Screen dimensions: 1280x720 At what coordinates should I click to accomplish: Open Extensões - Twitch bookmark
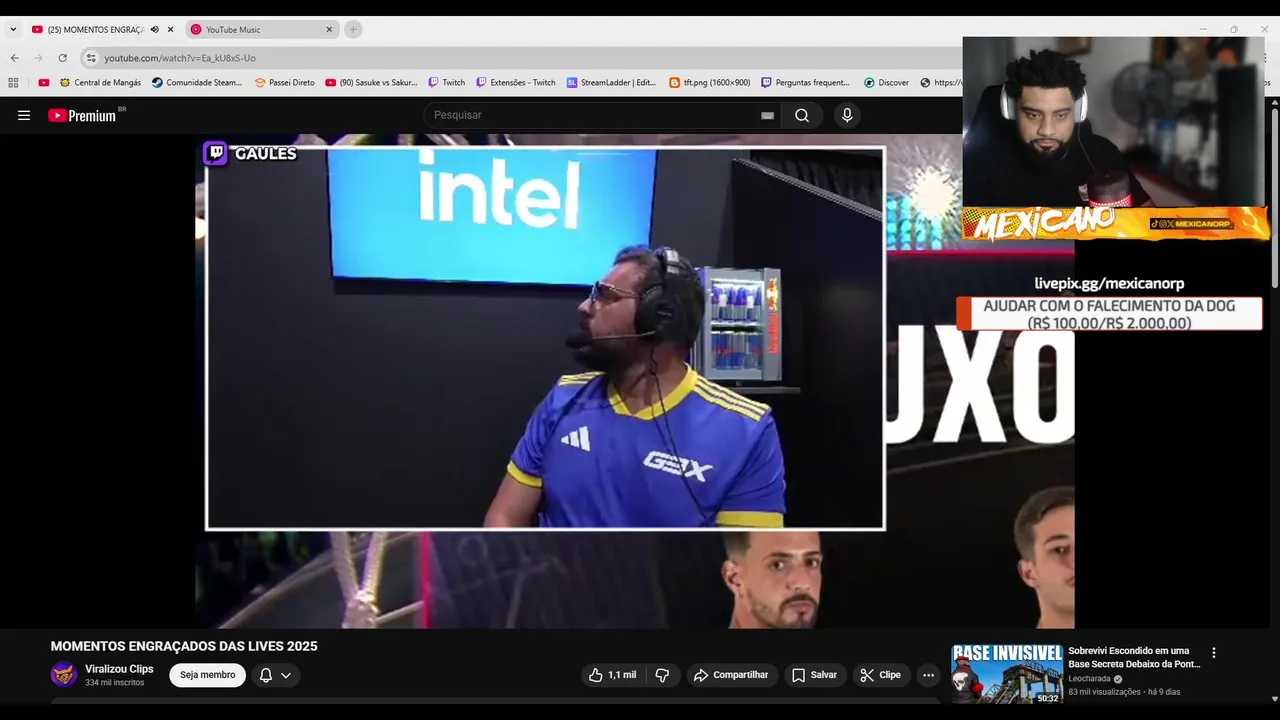click(516, 83)
